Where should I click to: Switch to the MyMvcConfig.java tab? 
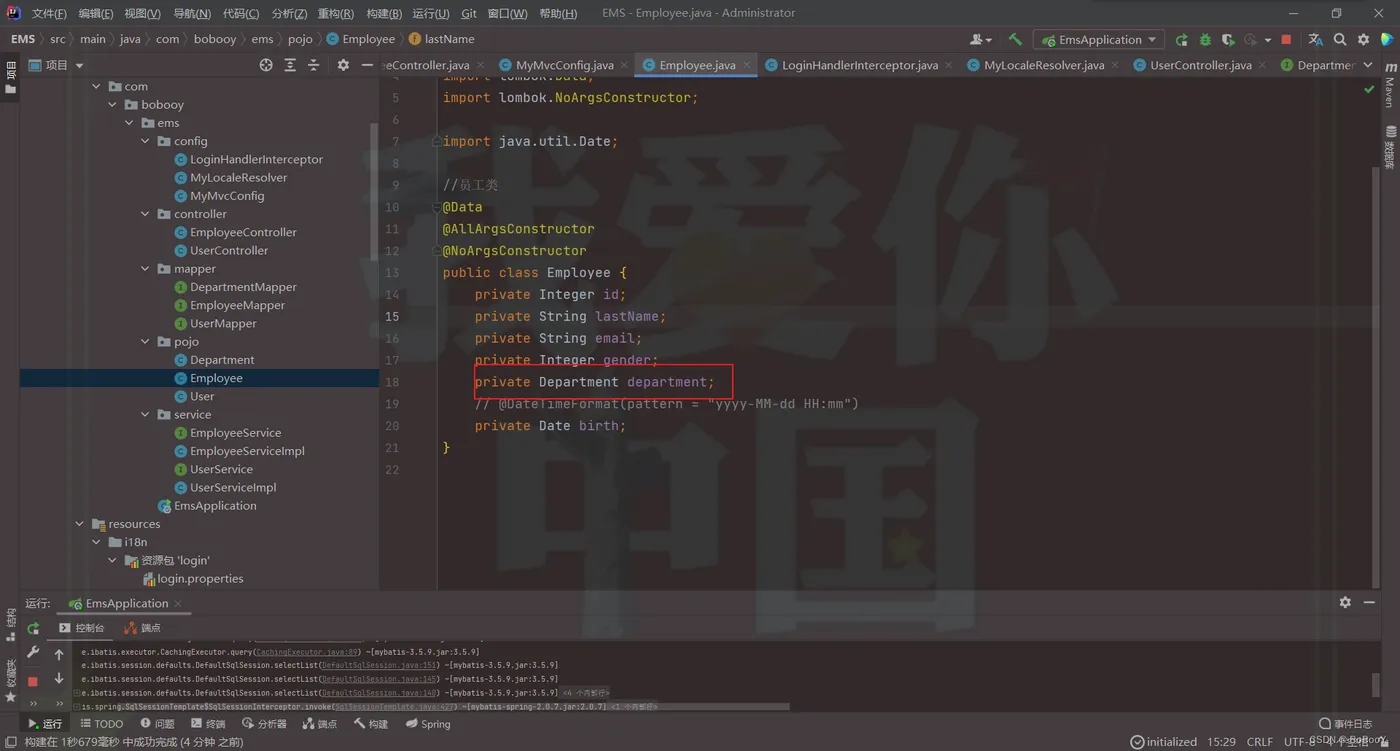[x=564, y=65]
